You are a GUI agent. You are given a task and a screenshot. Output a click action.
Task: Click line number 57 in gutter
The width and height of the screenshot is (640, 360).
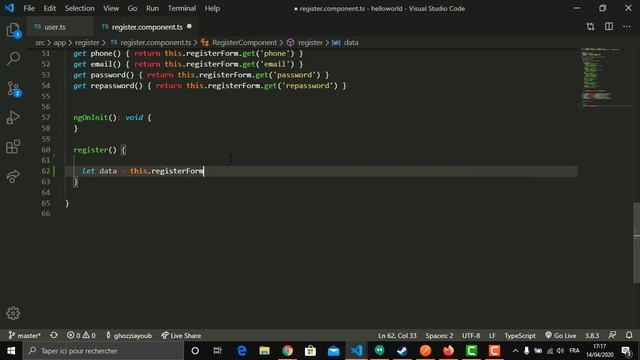click(x=46, y=118)
